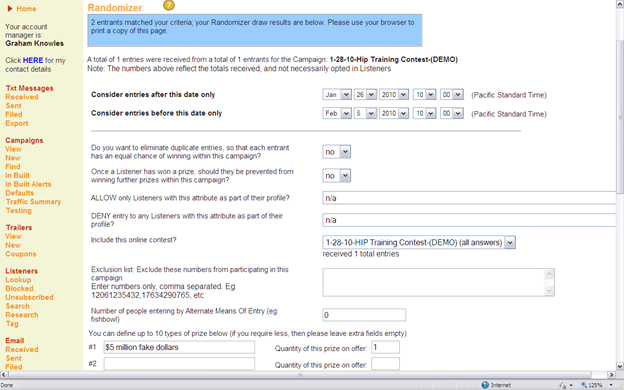Expand the eliminate duplicate entries dropdown
This screenshot has height=390, width=624.
tap(337, 152)
